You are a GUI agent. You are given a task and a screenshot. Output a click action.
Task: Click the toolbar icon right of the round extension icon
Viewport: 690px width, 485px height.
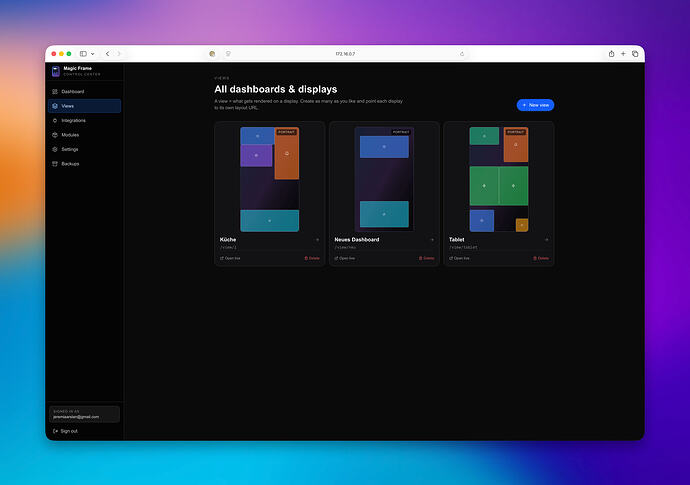click(x=228, y=54)
